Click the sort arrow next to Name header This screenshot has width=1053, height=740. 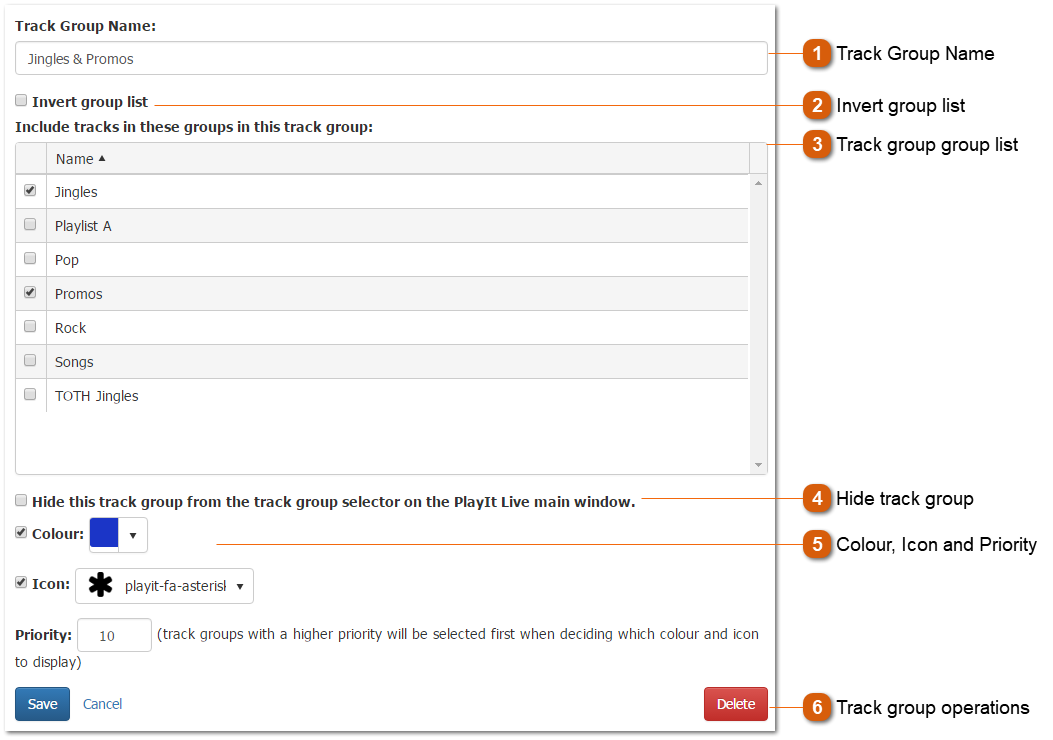coord(103,158)
